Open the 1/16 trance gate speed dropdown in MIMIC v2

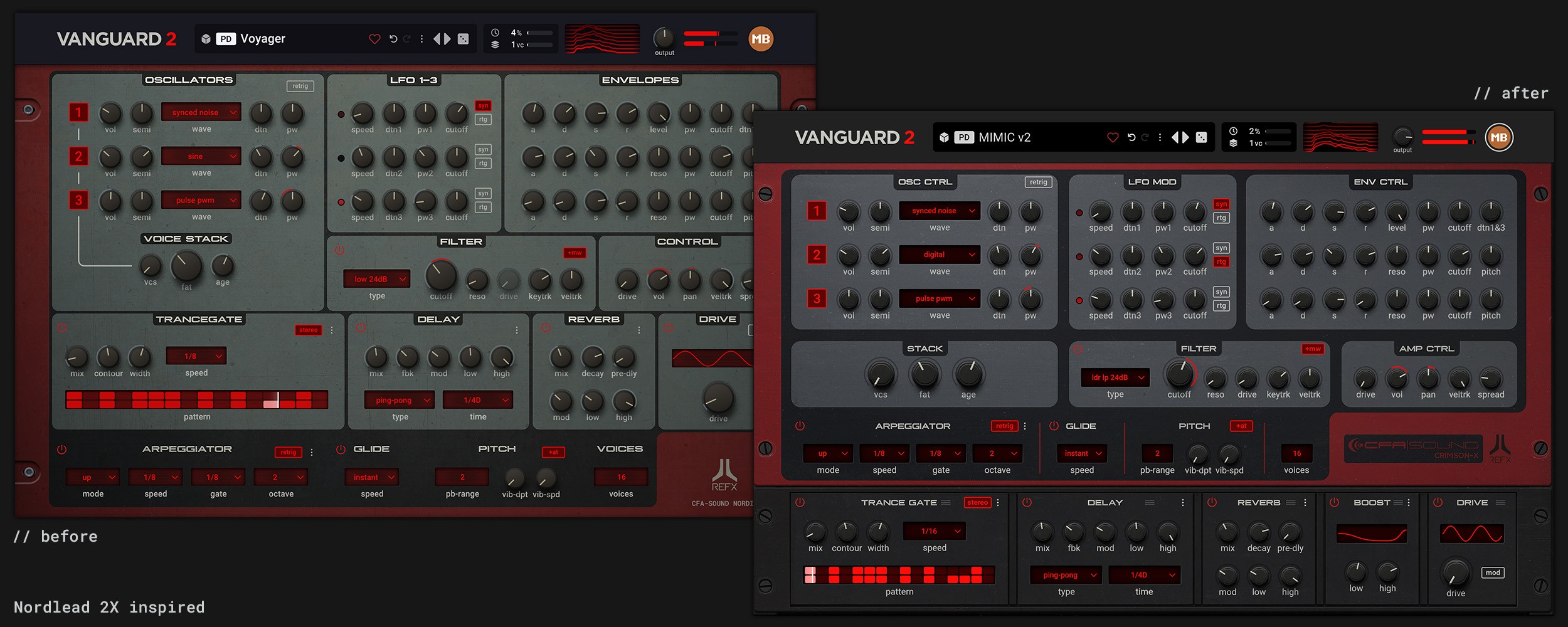[x=935, y=531]
